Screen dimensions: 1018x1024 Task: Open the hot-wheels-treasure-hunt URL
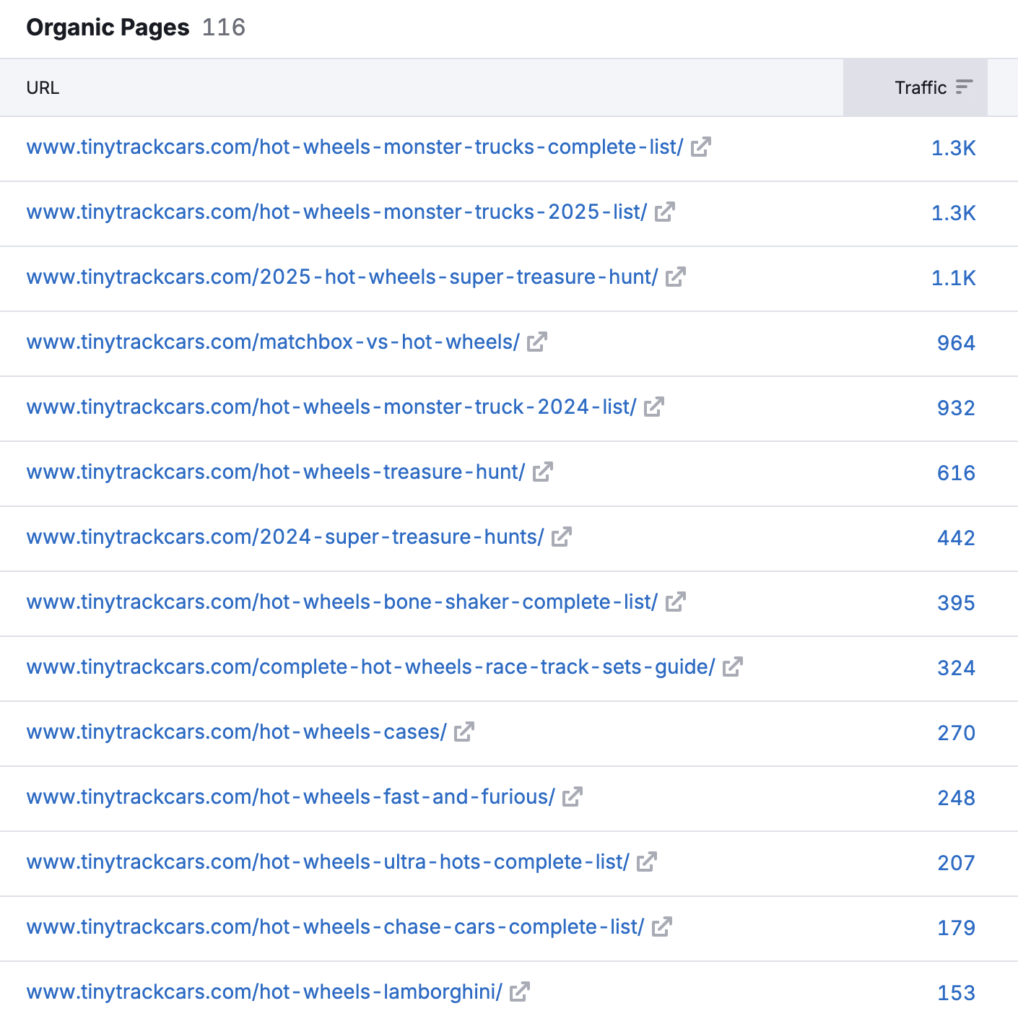click(x=276, y=472)
